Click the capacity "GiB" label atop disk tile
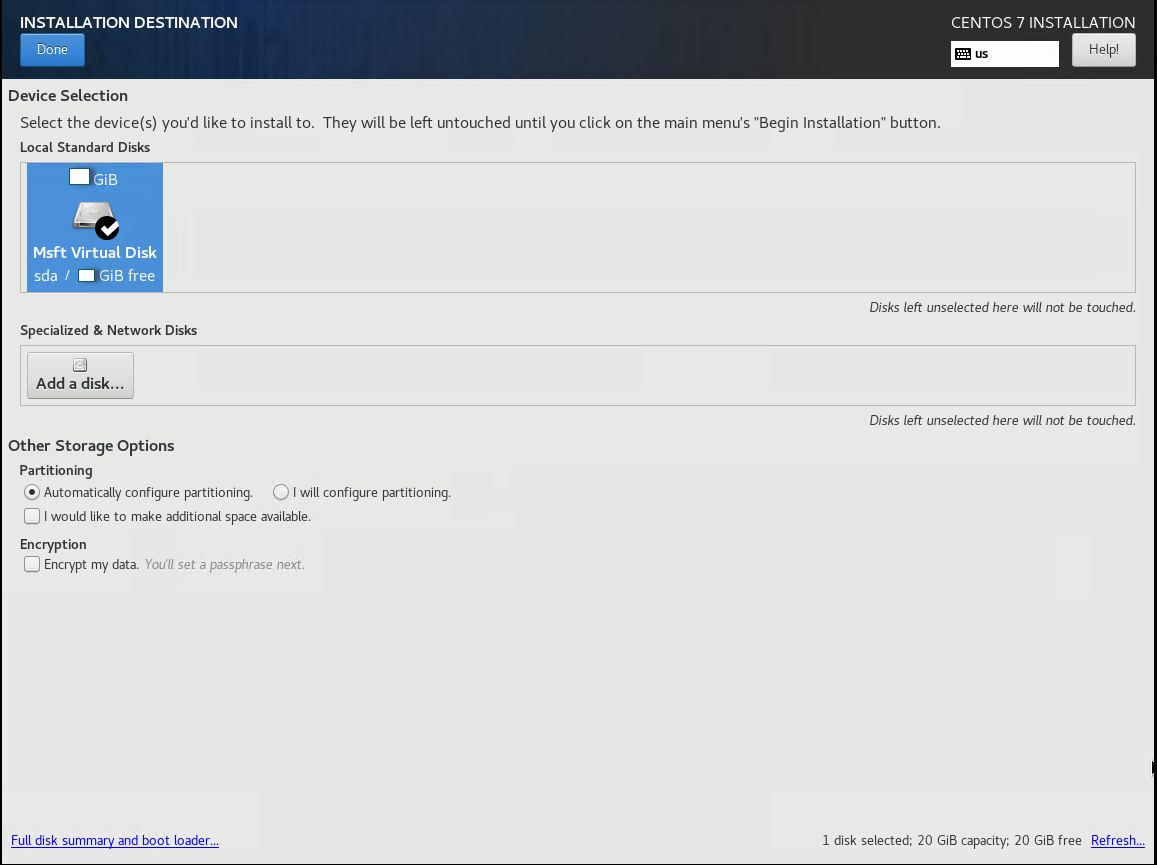The width and height of the screenshot is (1157, 865). point(105,180)
